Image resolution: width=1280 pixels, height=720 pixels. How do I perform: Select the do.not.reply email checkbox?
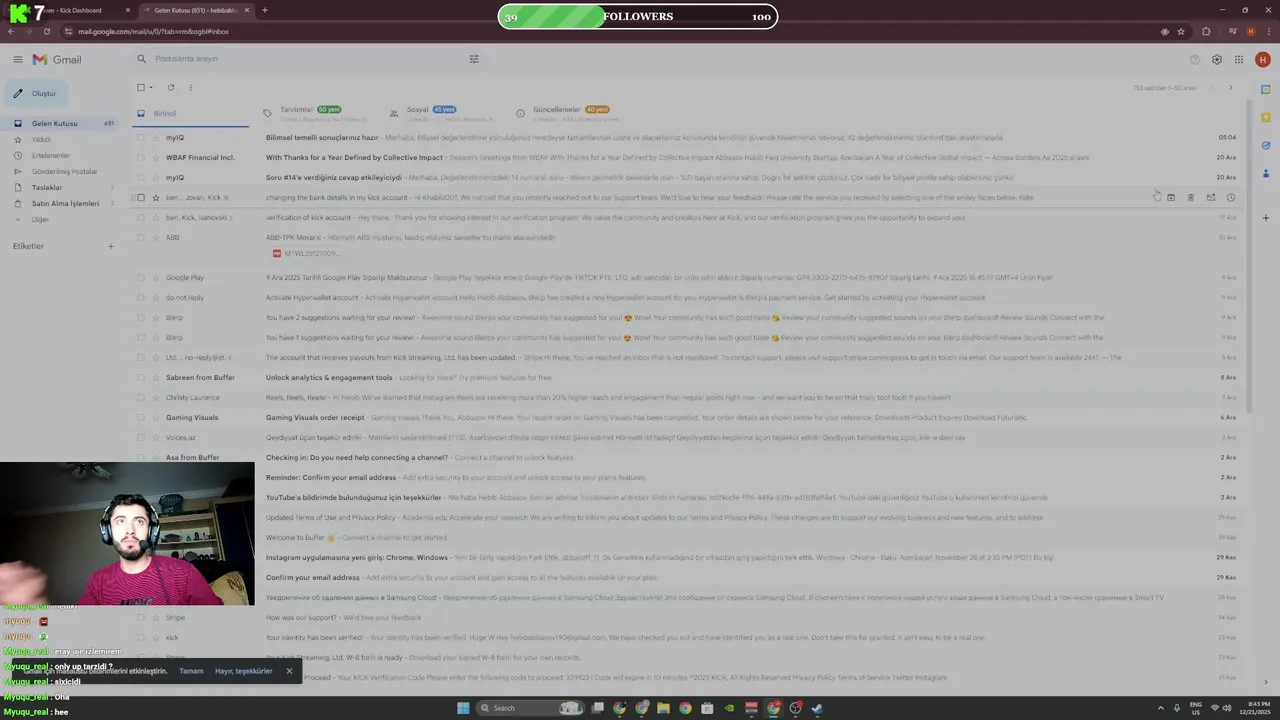141,298
